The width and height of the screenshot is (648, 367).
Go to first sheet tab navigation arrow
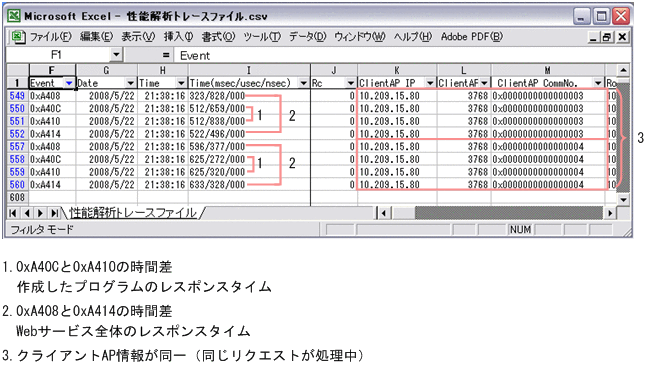pos(13,213)
